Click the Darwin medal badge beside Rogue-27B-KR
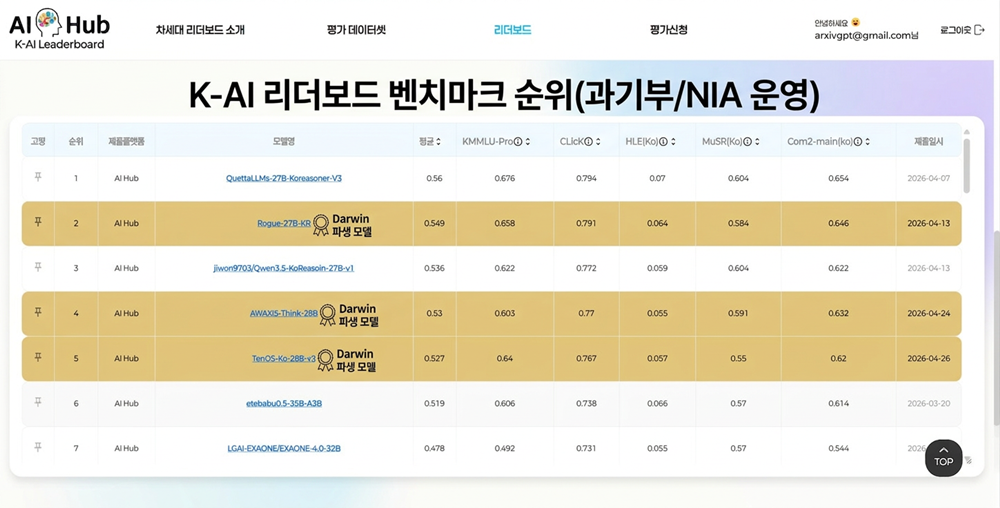The height and width of the screenshot is (508, 1000). 321,225
